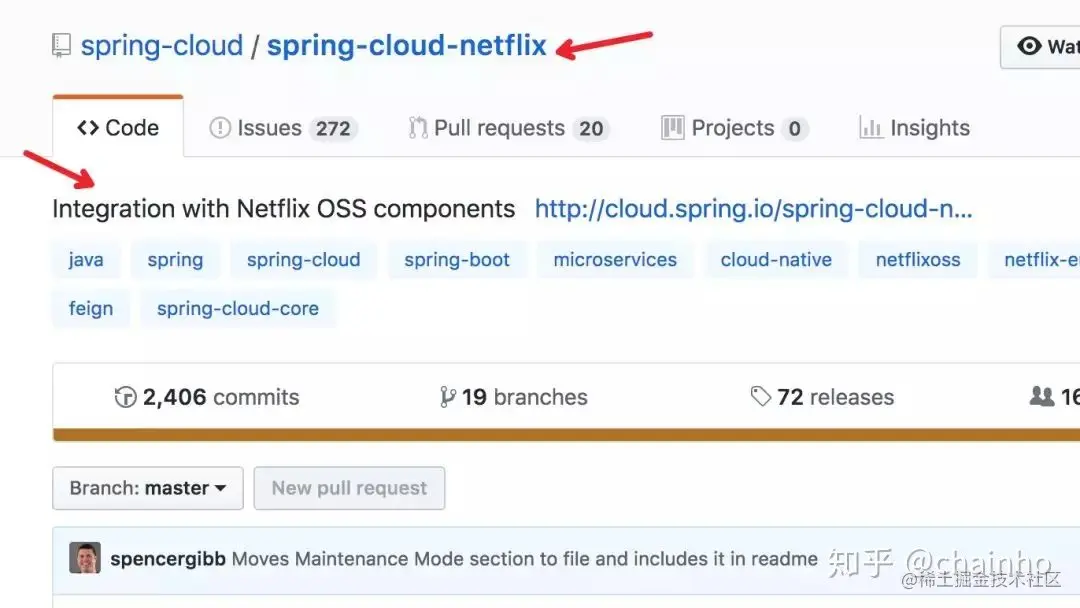Viewport: 1080px width, 608px height.
Task: Open the Branch: master dropdown
Action: coord(148,488)
